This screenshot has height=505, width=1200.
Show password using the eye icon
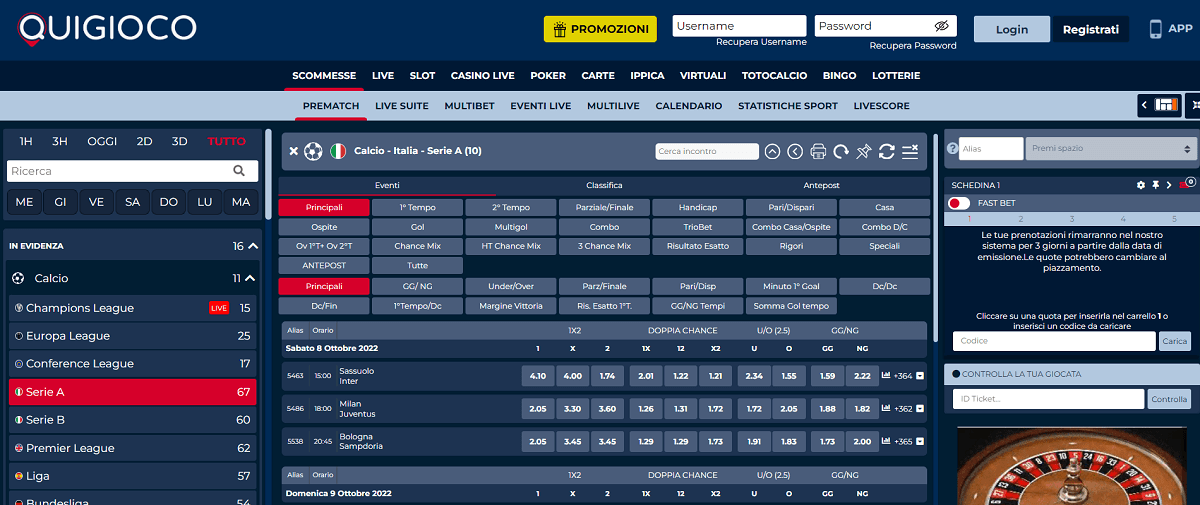pos(941,26)
